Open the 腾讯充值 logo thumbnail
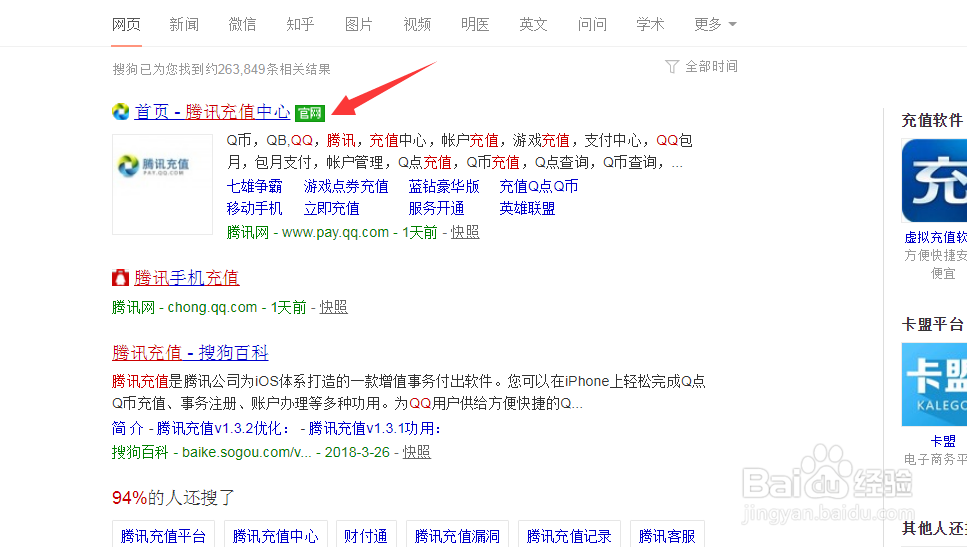 pyautogui.click(x=162, y=184)
